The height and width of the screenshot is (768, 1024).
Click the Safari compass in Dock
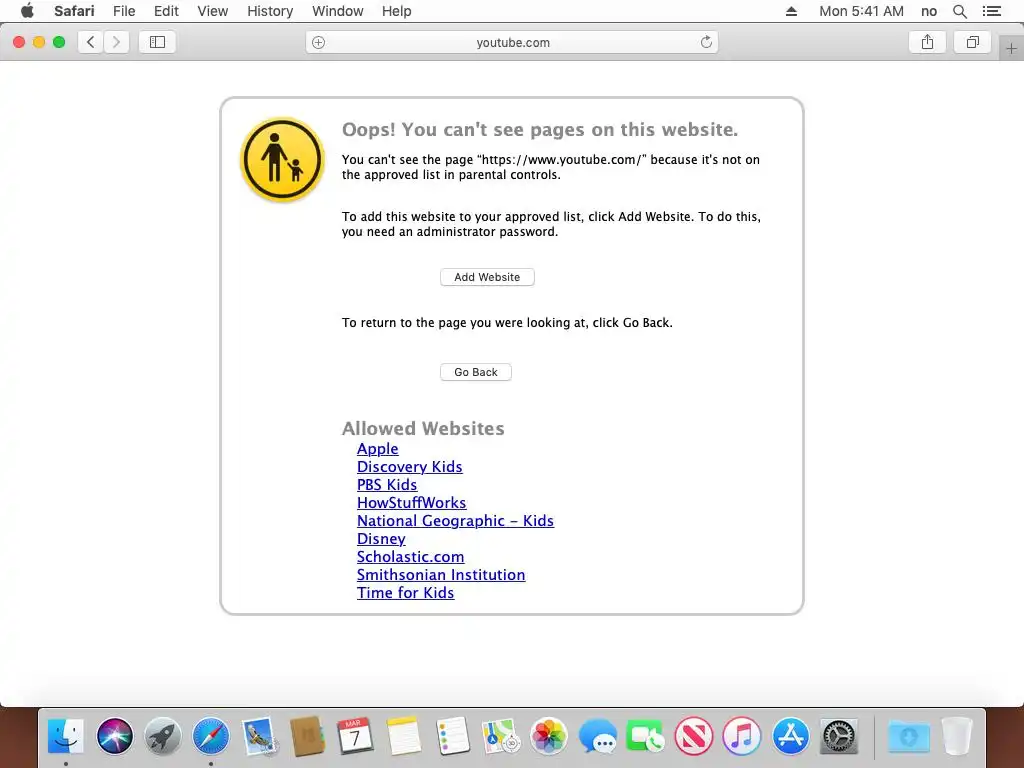tap(211, 736)
